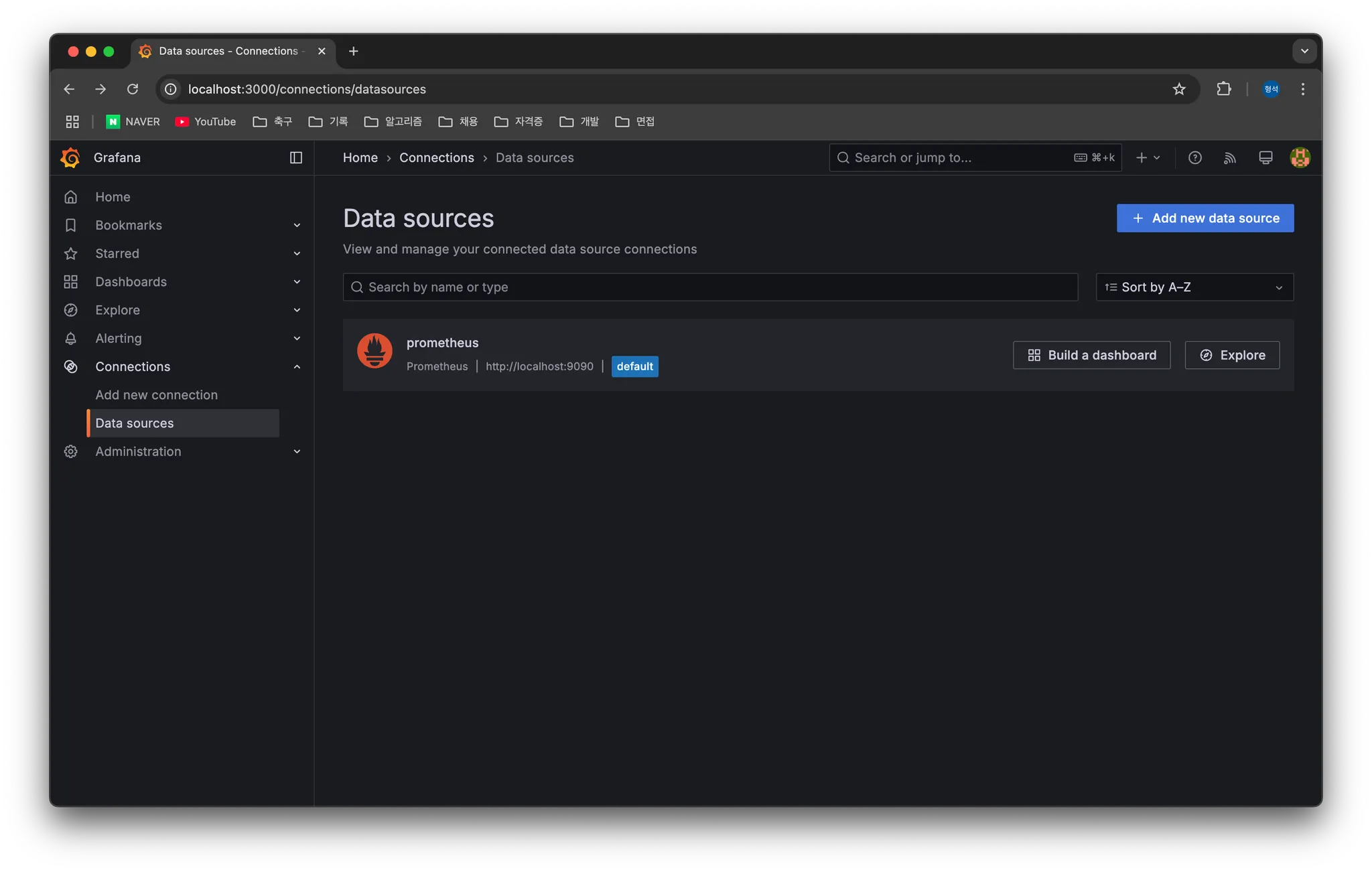Open the news feed RSS icon
1372x872 pixels.
pyautogui.click(x=1229, y=157)
